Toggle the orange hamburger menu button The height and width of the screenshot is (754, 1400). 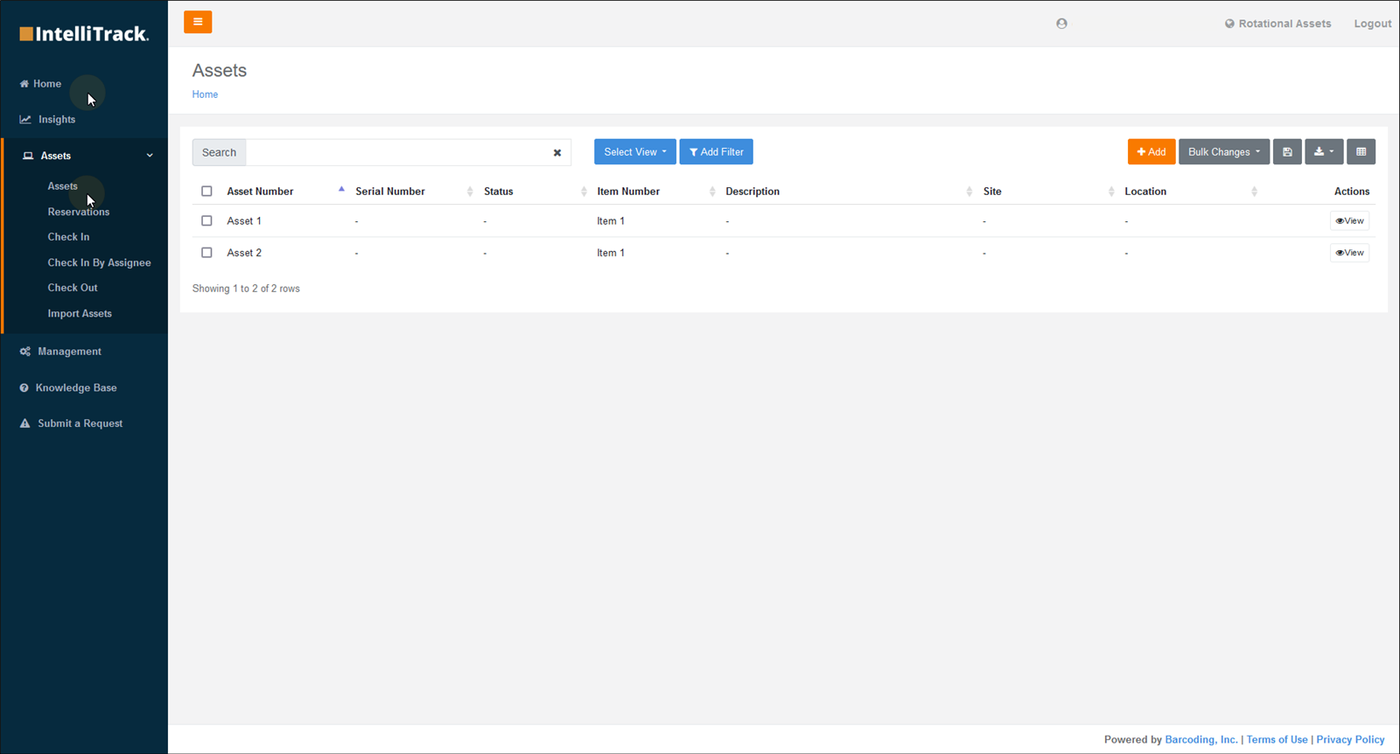click(198, 22)
